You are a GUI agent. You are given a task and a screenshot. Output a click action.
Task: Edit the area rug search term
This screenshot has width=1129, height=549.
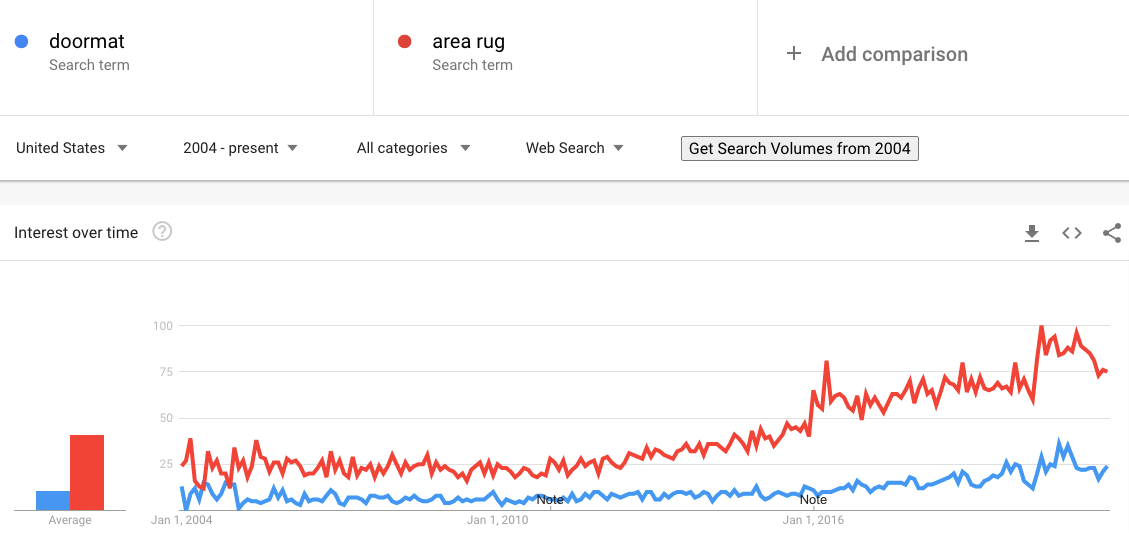click(x=468, y=42)
